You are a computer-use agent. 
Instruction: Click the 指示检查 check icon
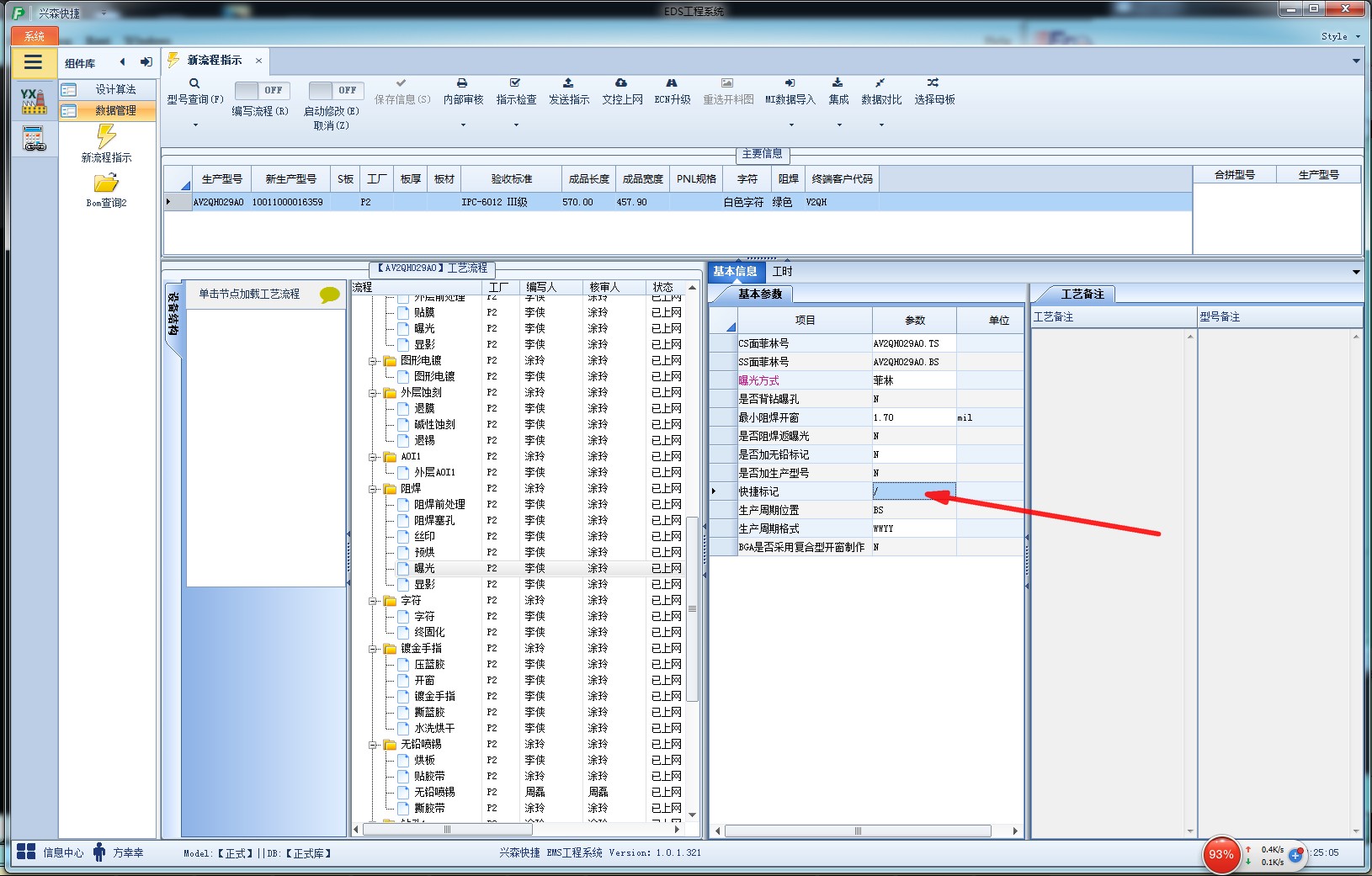pos(515,83)
